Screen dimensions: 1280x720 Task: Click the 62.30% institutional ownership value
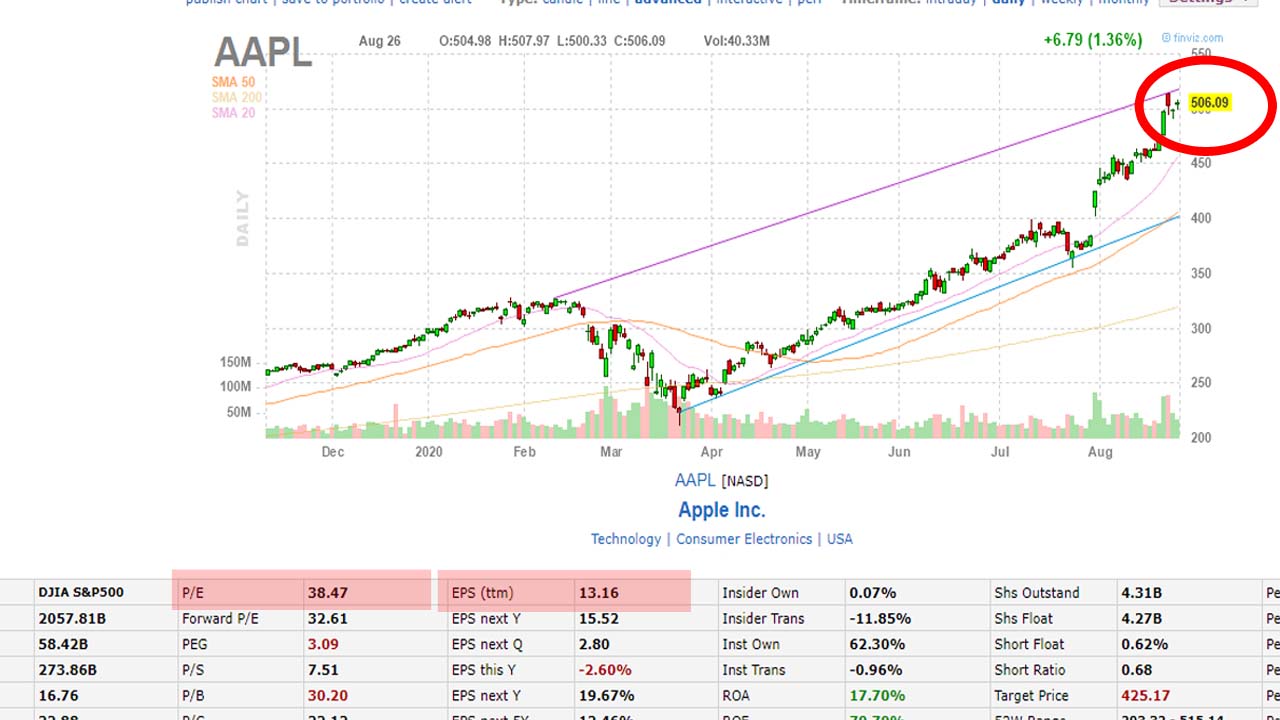pos(877,645)
